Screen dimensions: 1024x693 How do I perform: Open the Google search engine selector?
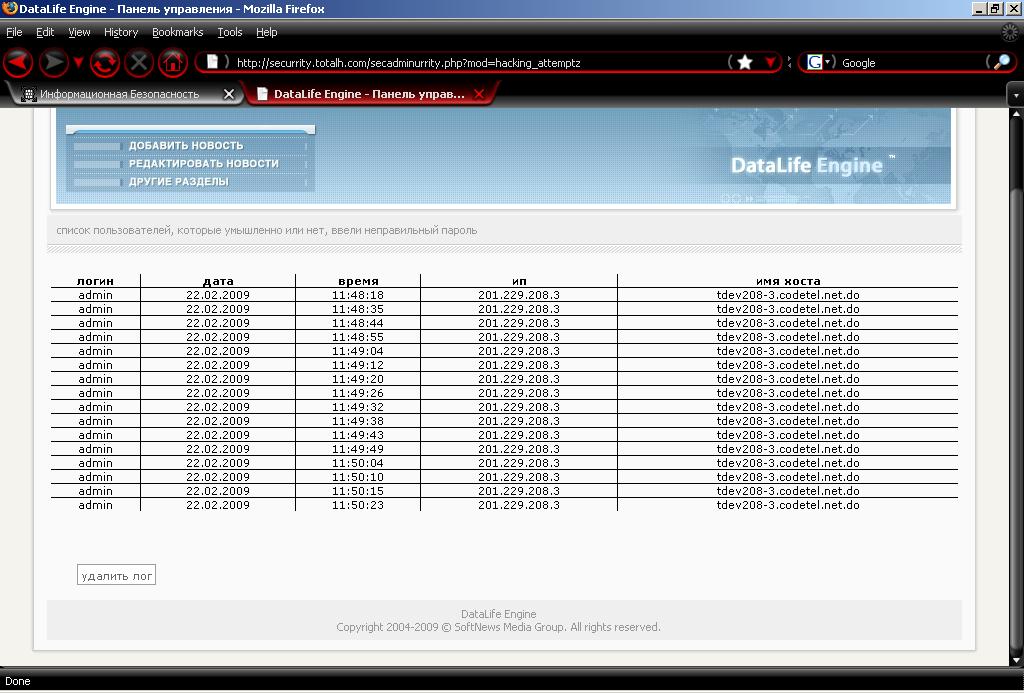pos(818,62)
